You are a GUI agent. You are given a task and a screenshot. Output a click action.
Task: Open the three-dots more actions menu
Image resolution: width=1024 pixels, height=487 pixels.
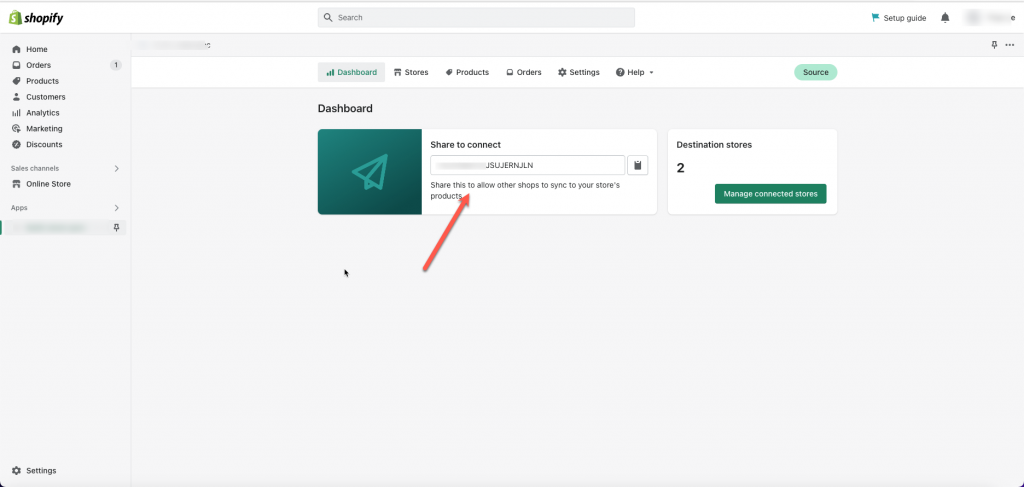(1010, 45)
